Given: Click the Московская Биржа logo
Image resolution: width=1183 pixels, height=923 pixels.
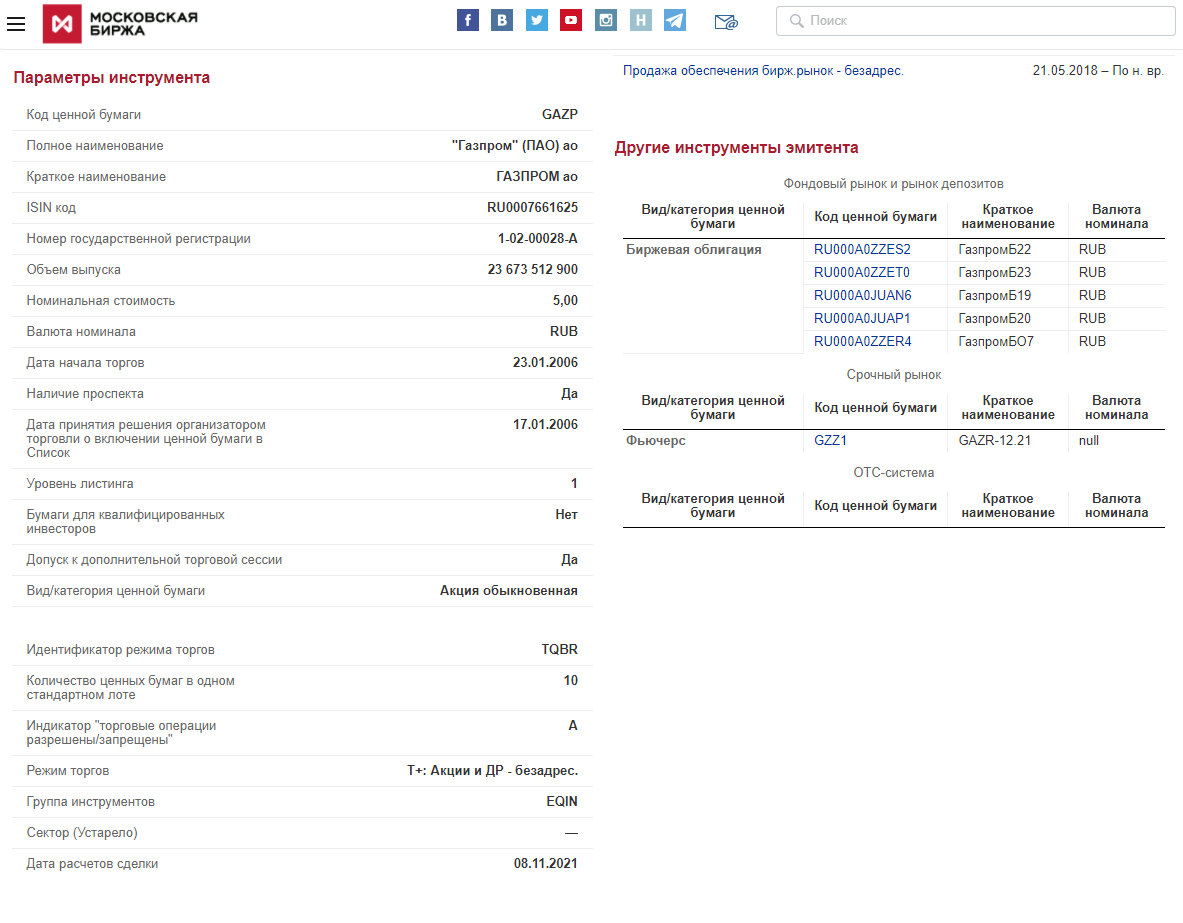Looking at the screenshot, I should [x=120, y=24].
